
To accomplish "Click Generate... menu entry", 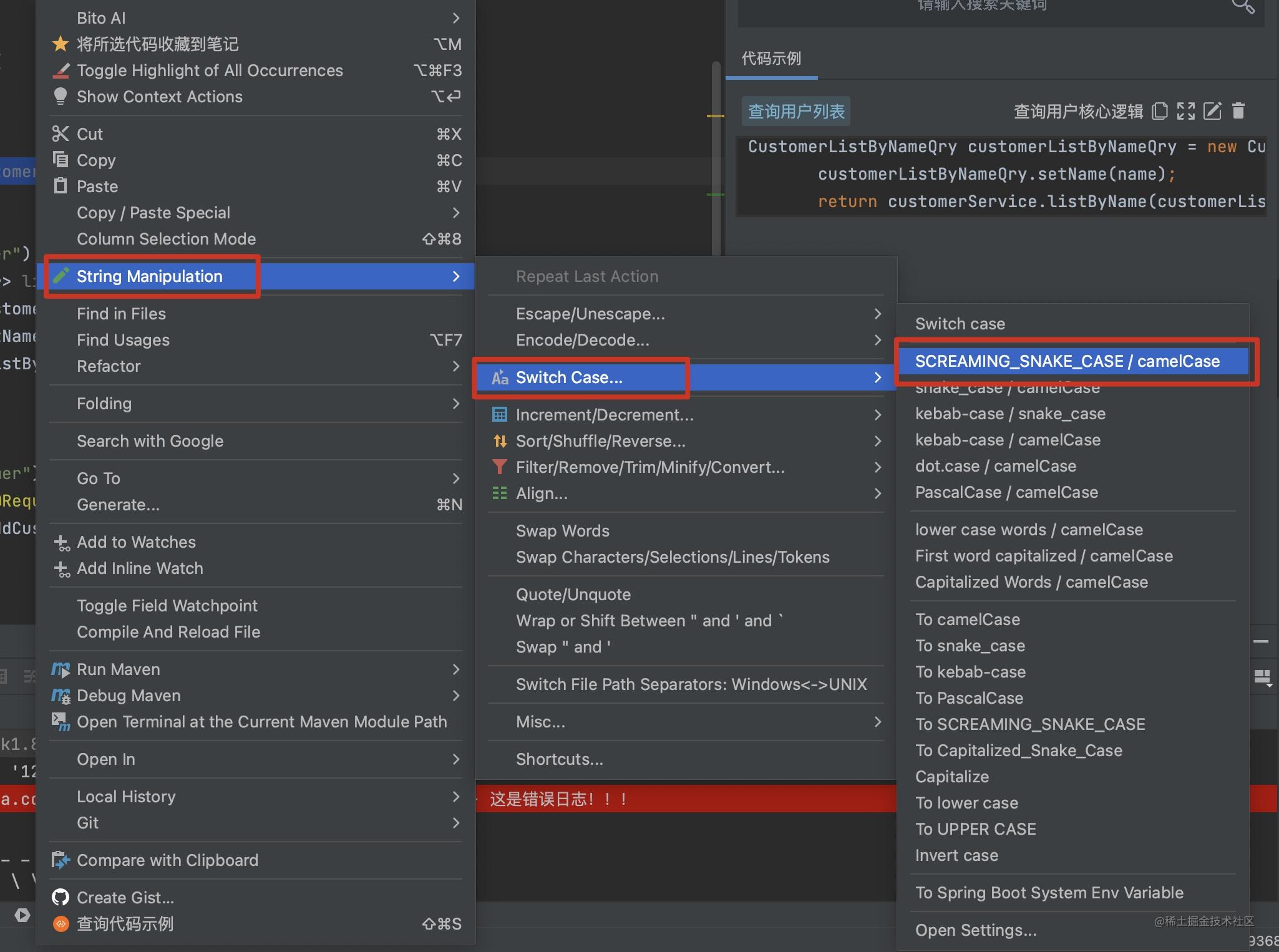I will (x=256, y=505).
